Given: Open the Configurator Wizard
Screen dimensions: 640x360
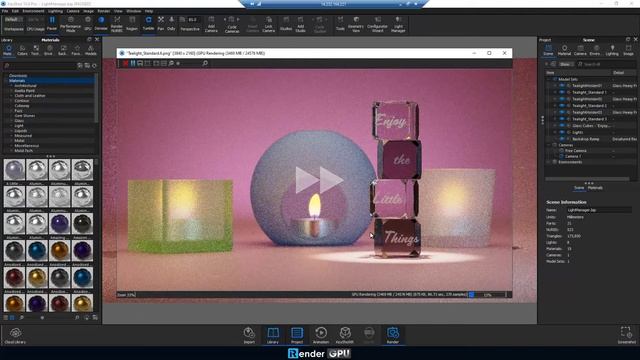Looking at the screenshot, I should tap(378, 24).
